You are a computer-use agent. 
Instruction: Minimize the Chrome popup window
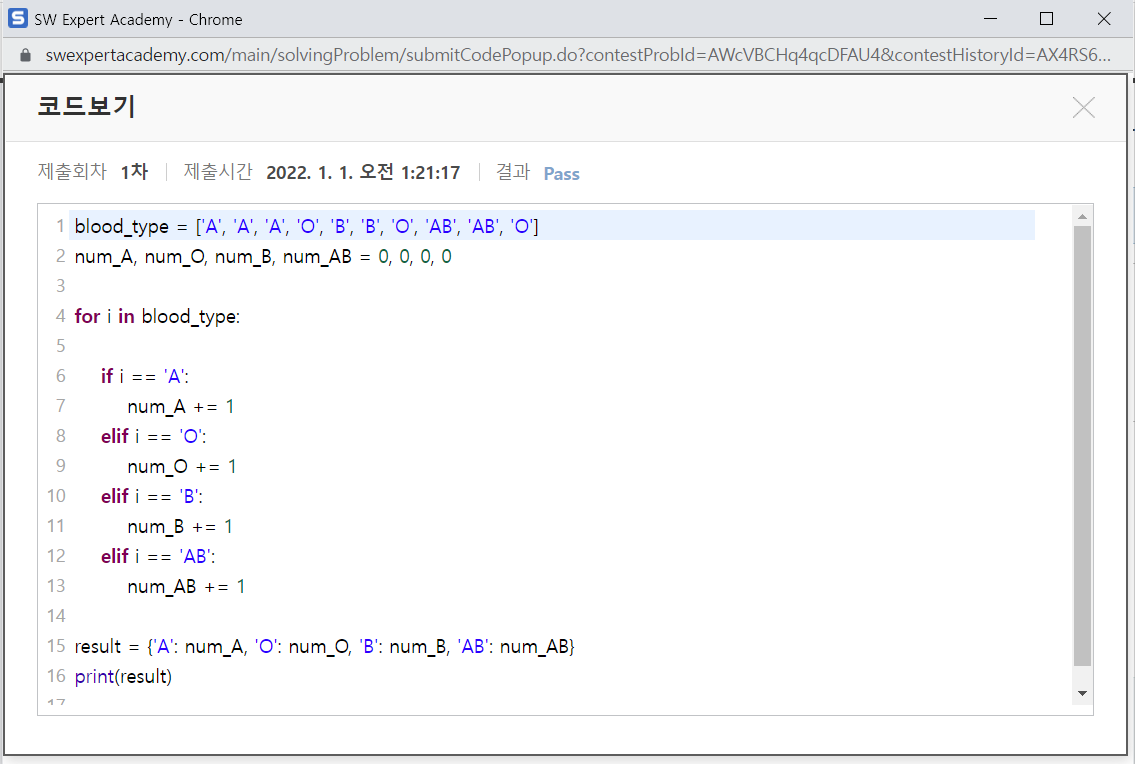pos(990,19)
